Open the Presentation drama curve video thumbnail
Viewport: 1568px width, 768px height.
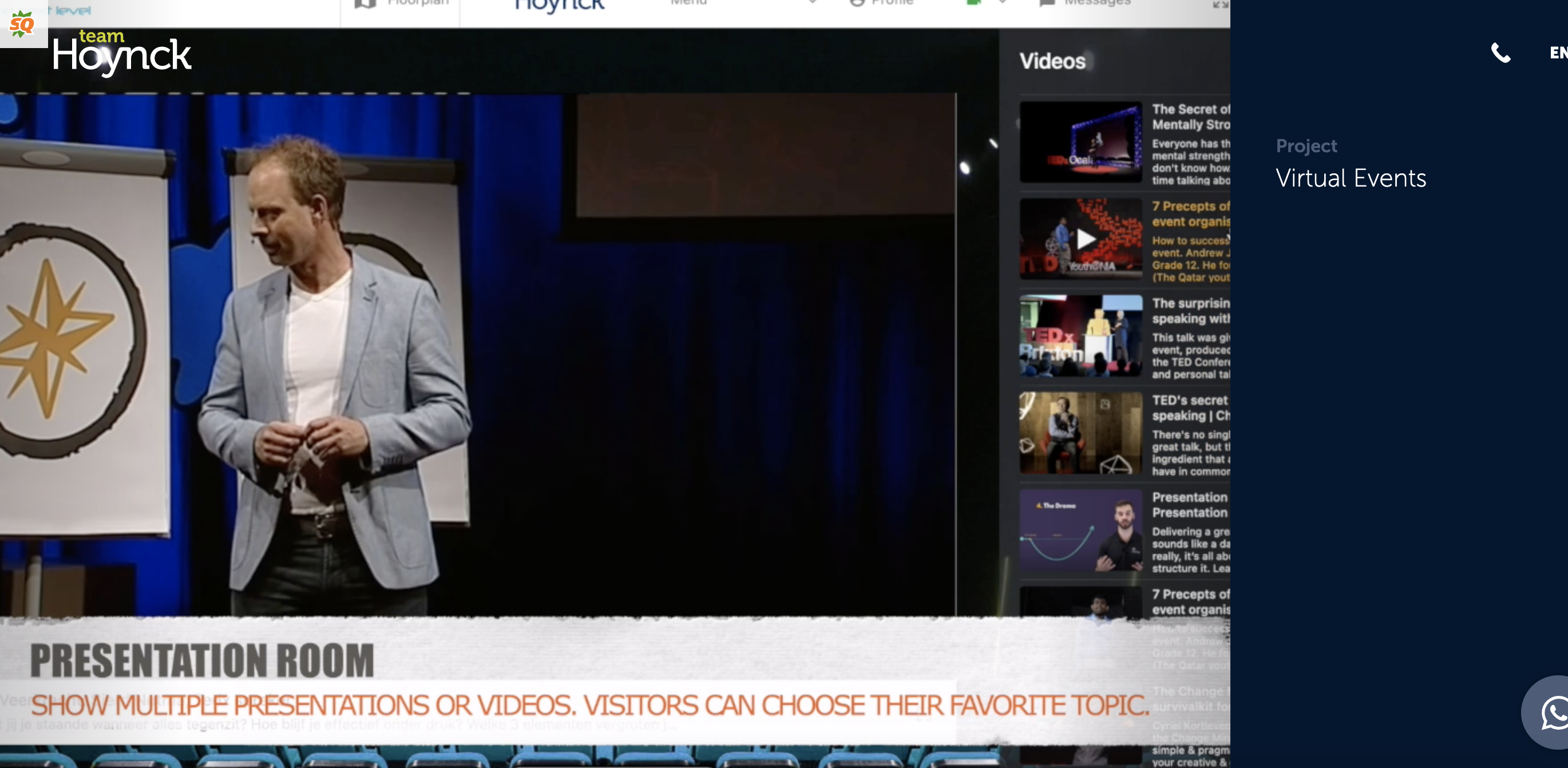(1081, 530)
